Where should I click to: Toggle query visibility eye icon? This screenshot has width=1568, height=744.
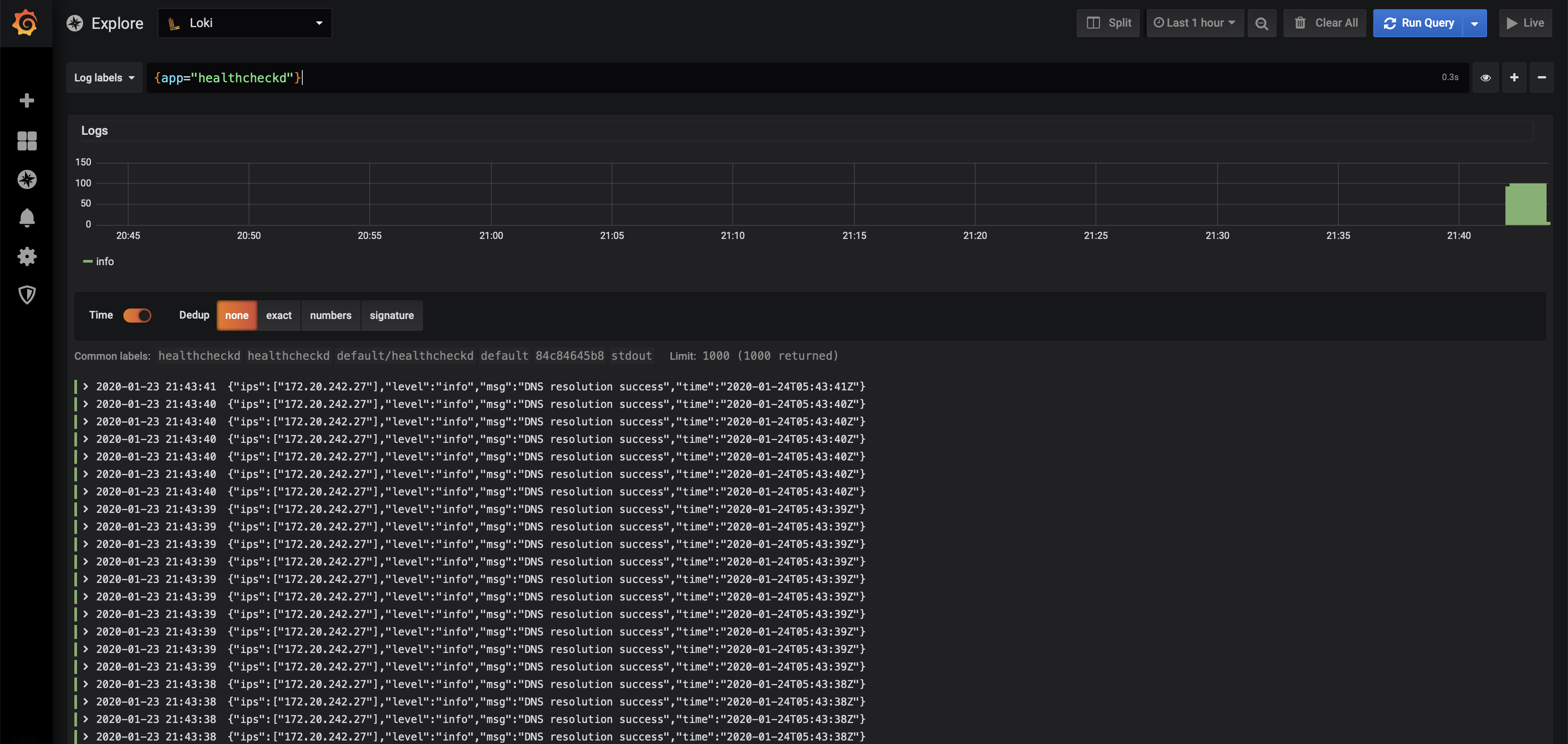(x=1485, y=77)
